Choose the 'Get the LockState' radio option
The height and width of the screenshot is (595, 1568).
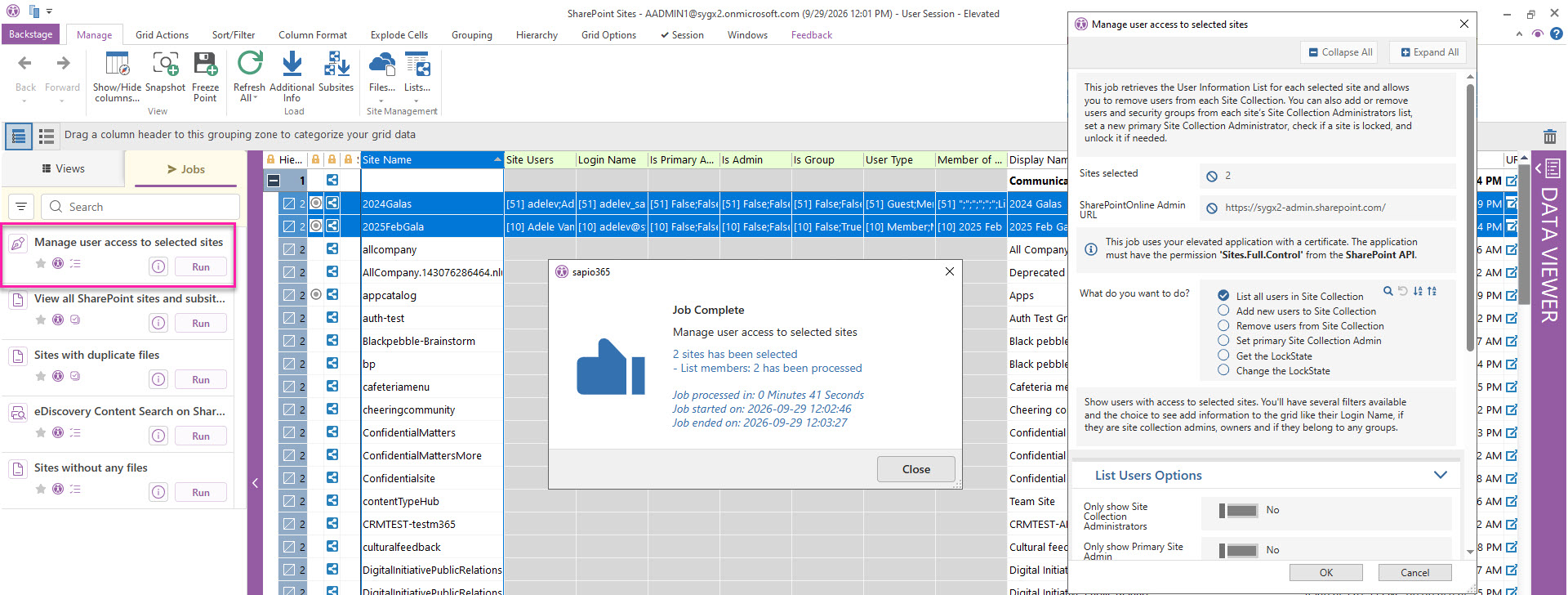pyautogui.click(x=1223, y=356)
